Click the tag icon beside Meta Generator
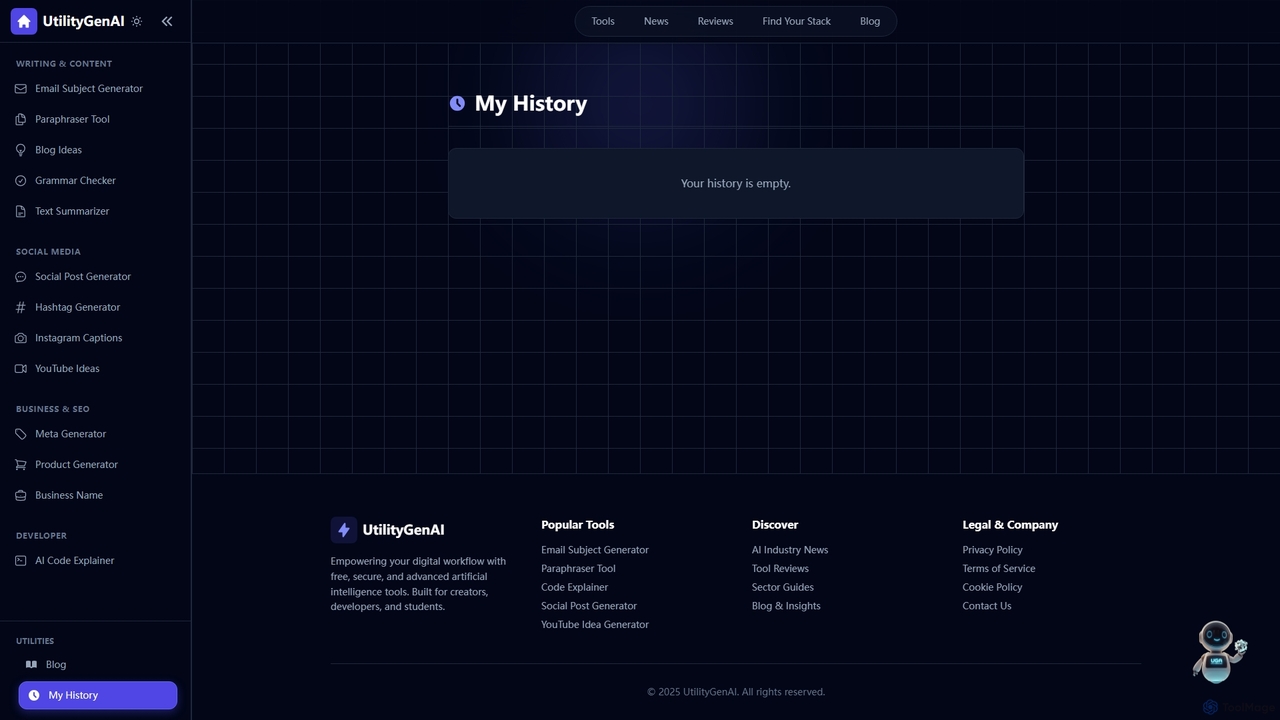This screenshot has height=720, width=1280. point(21,434)
